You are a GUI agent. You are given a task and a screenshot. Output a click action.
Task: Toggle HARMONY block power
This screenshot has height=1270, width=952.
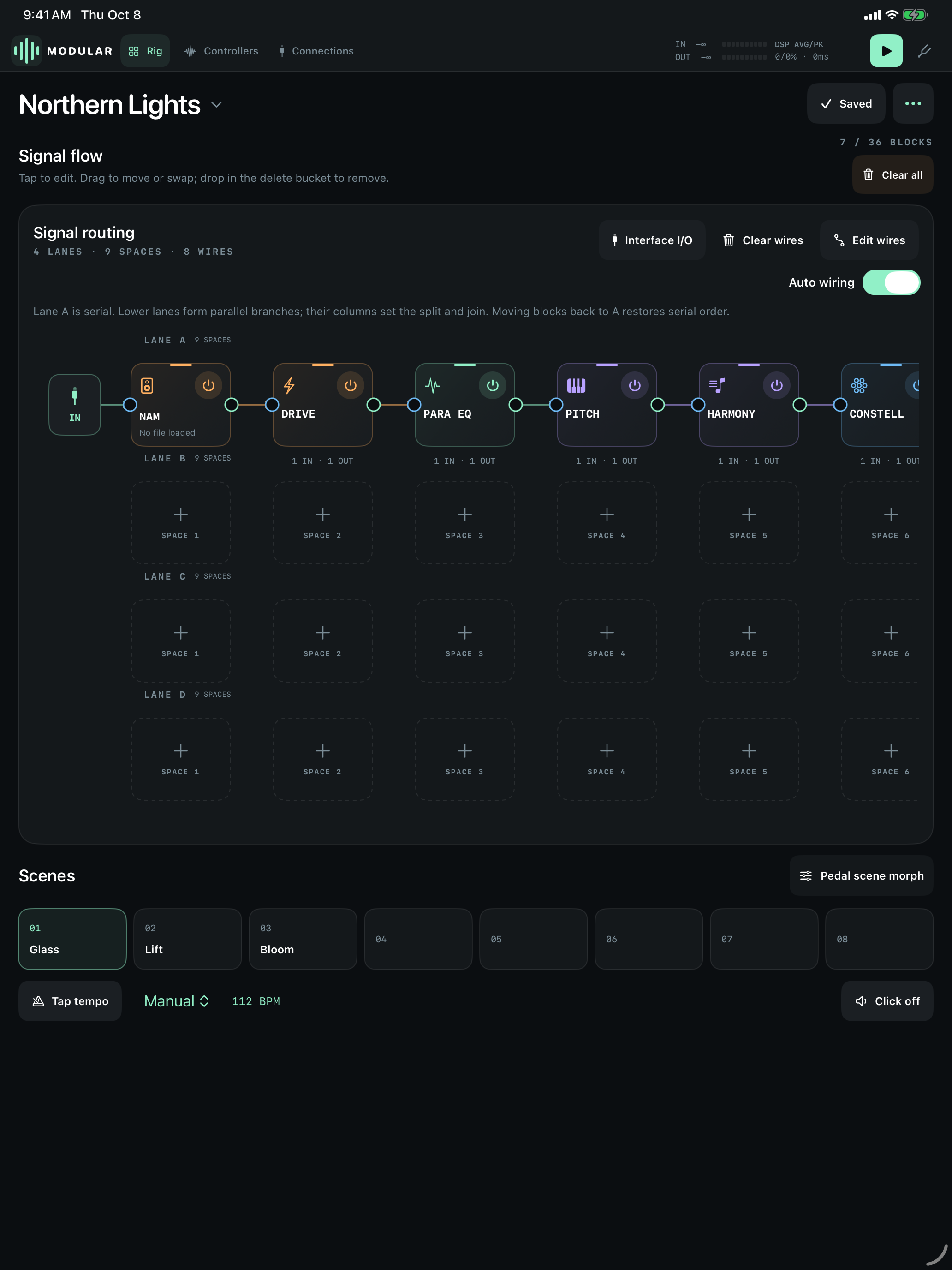[776, 385]
